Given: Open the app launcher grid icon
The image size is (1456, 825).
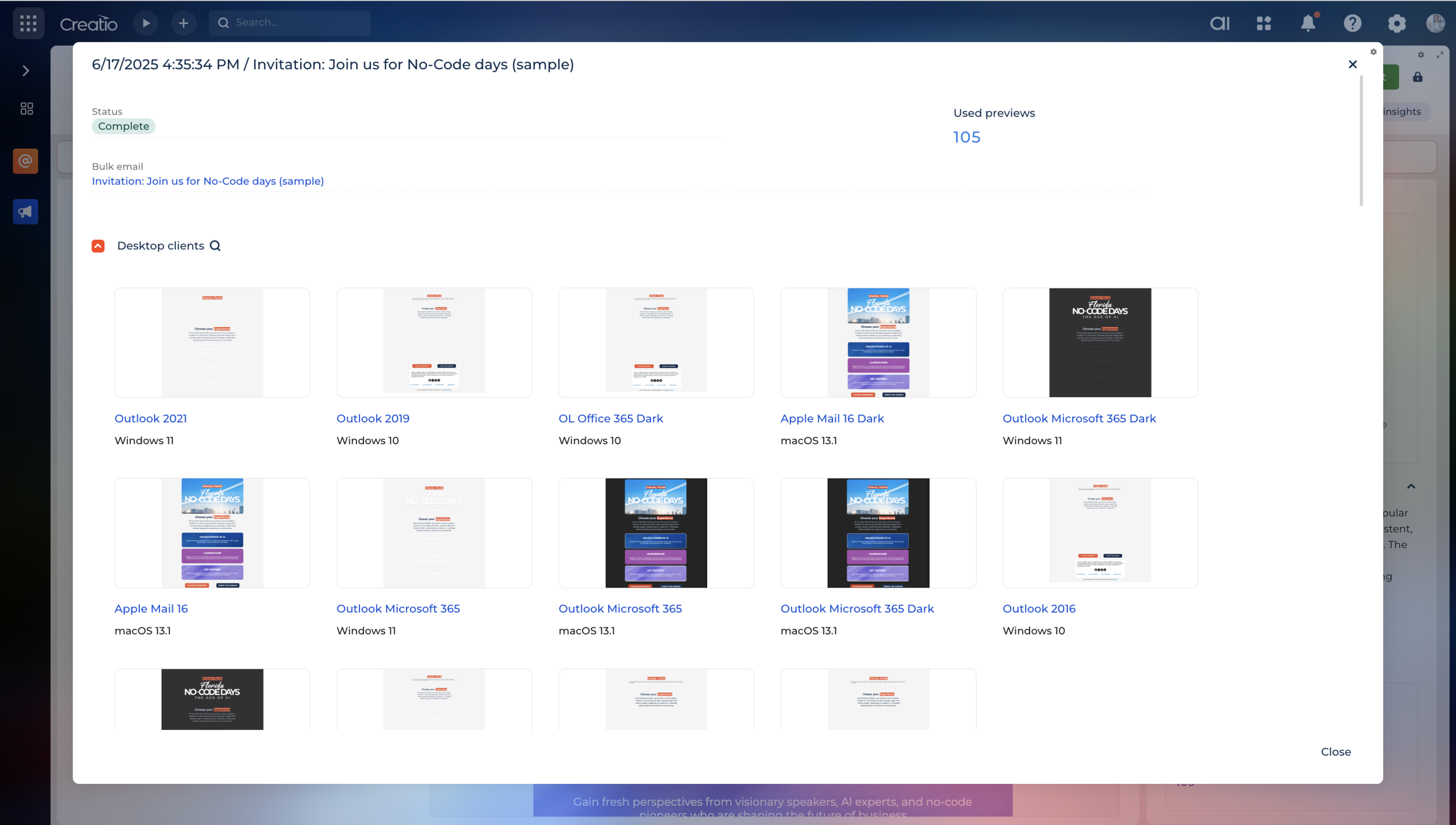Looking at the screenshot, I should point(28,23).
